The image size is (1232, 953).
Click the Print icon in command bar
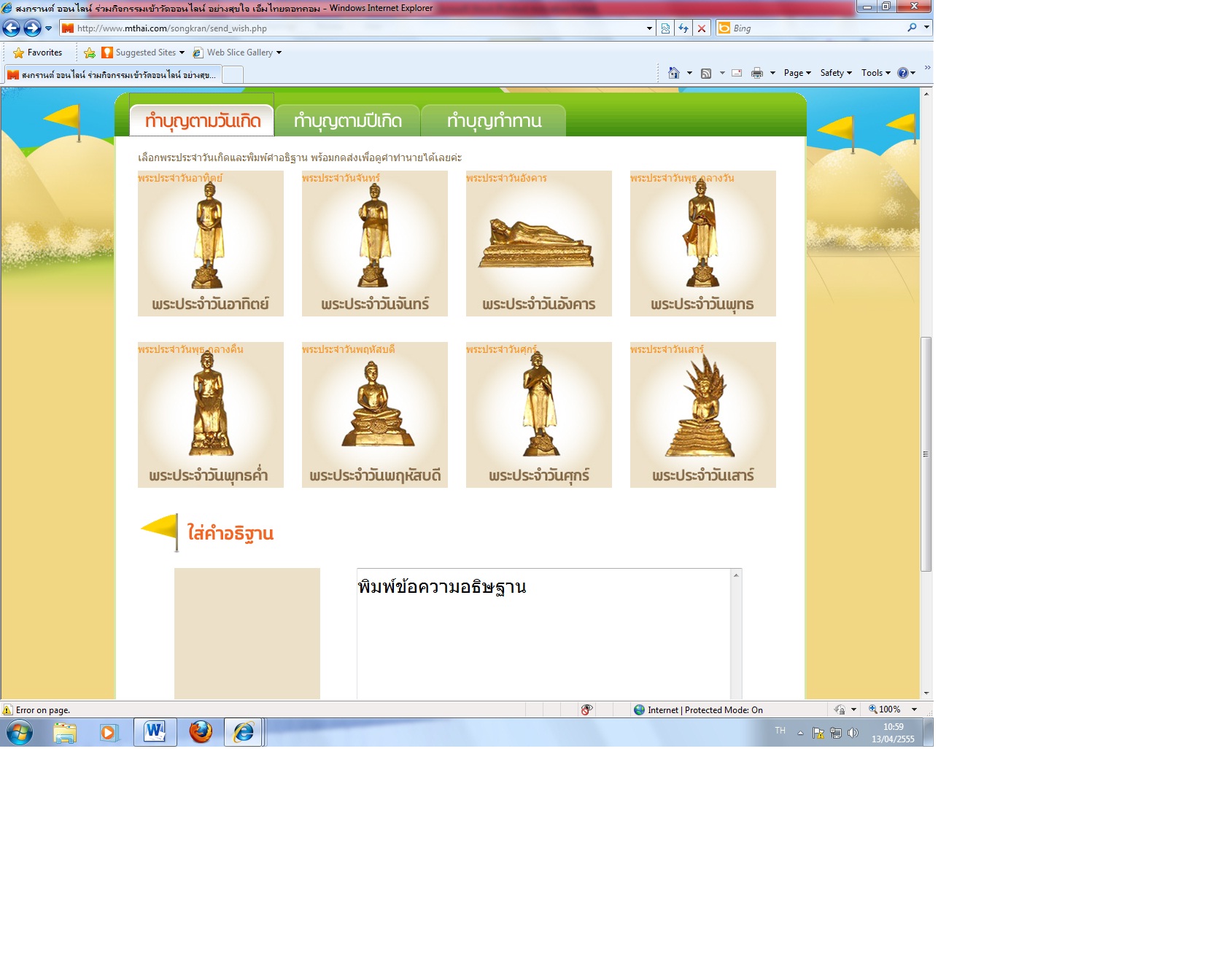coord(757,73)
